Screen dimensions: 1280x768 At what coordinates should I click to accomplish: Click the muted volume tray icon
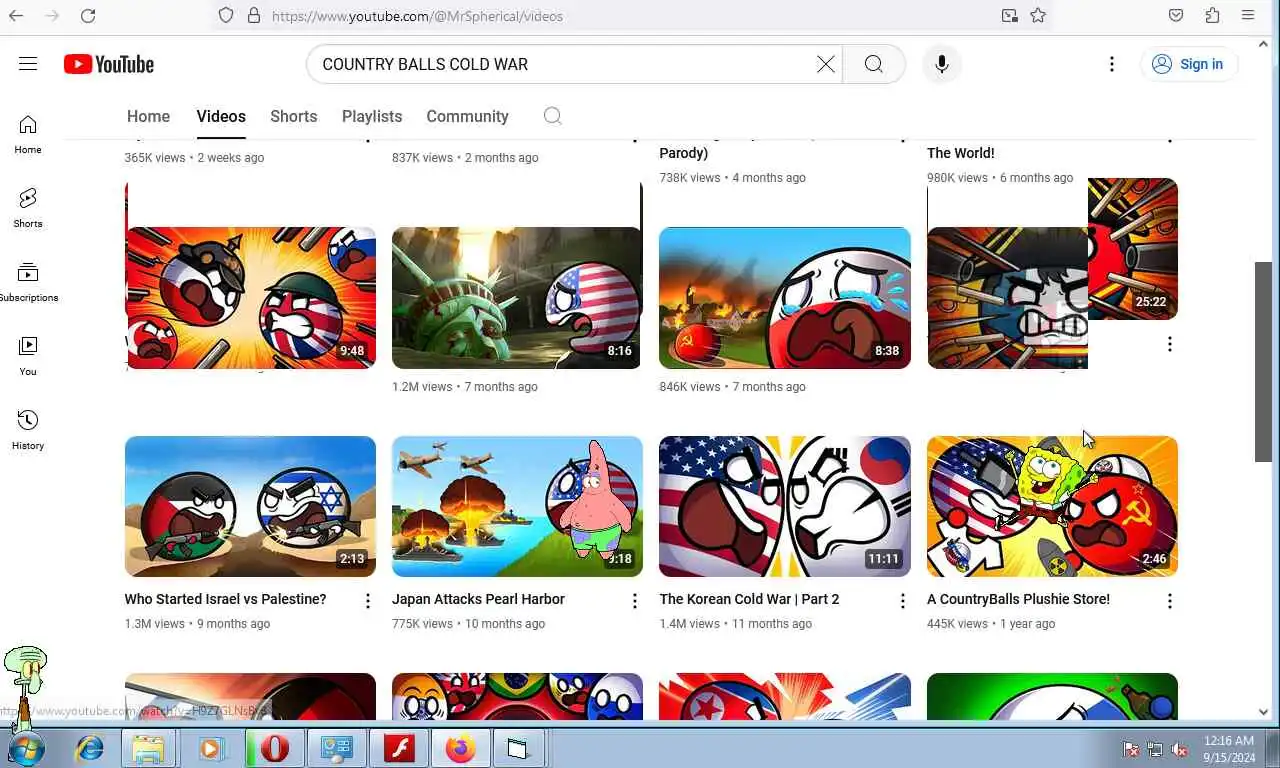pyautogui.click(x=1179, y=749)
